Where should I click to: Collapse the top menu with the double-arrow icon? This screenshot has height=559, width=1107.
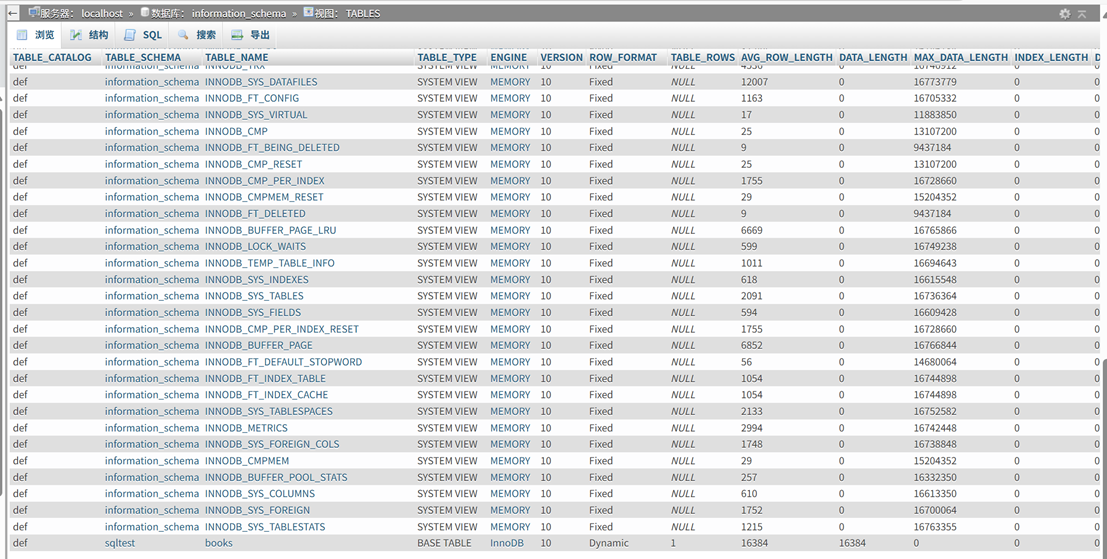click(x=1082, y=14)
